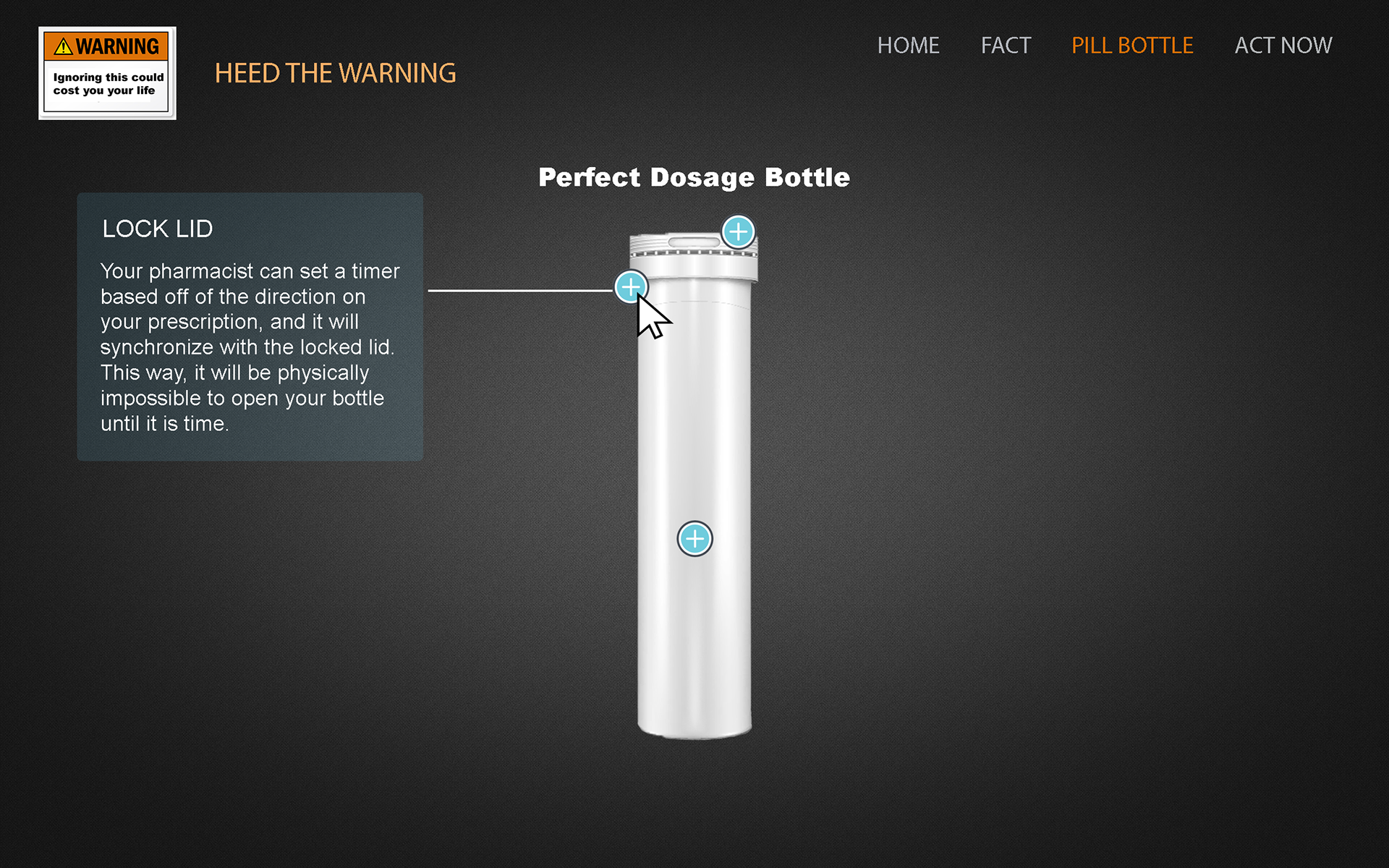Open the ACT NOW page
The width and height of the screenshot is (1389, 868).
click(x=1283, y=46)
